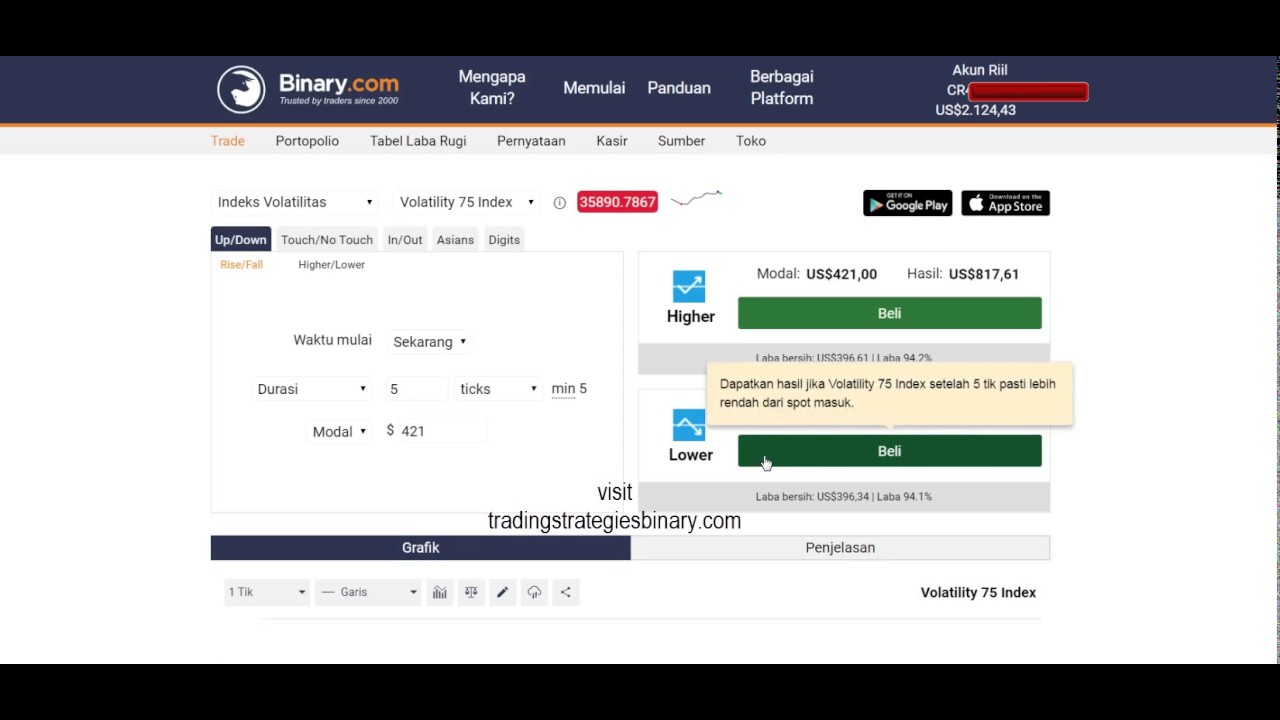This screenshot has height=720, width=1280.
Task: Switch to Higher/Lower contract type
Action: pyautogui.click(x=331, y=265)
